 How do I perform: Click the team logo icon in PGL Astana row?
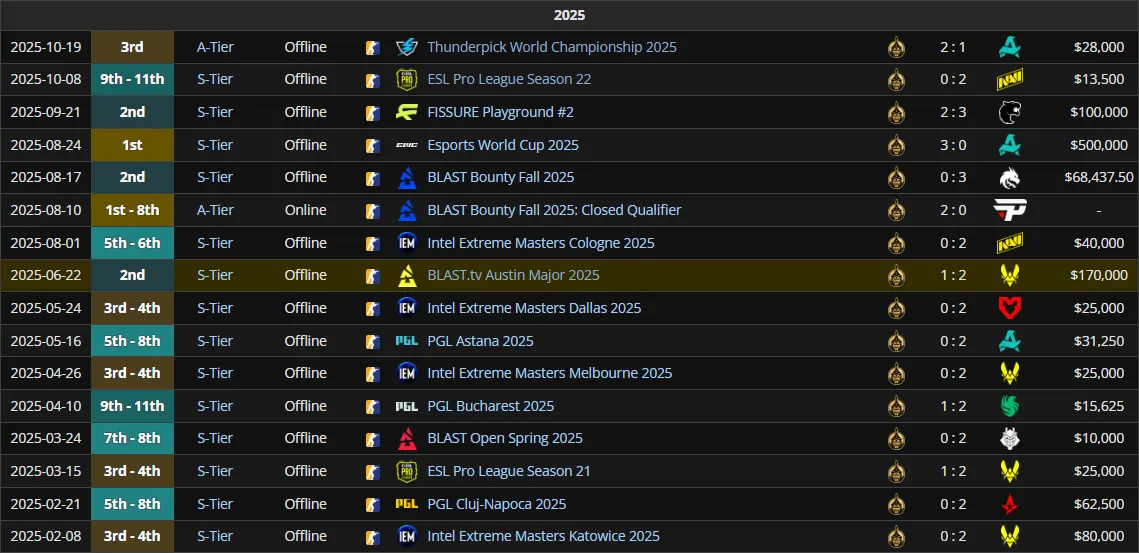point(896,341)
